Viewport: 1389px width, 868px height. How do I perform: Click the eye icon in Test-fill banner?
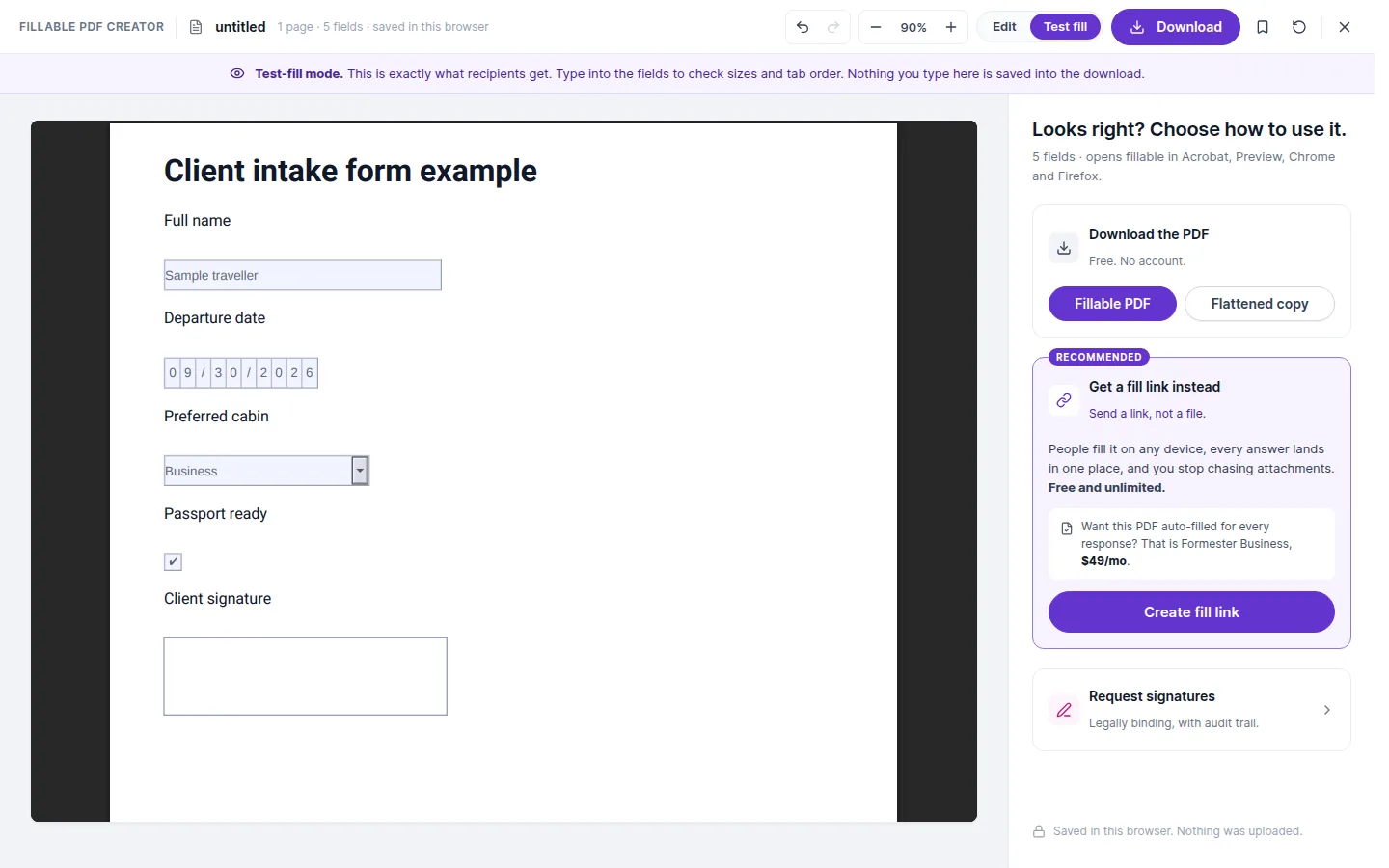tap(237, 73)
